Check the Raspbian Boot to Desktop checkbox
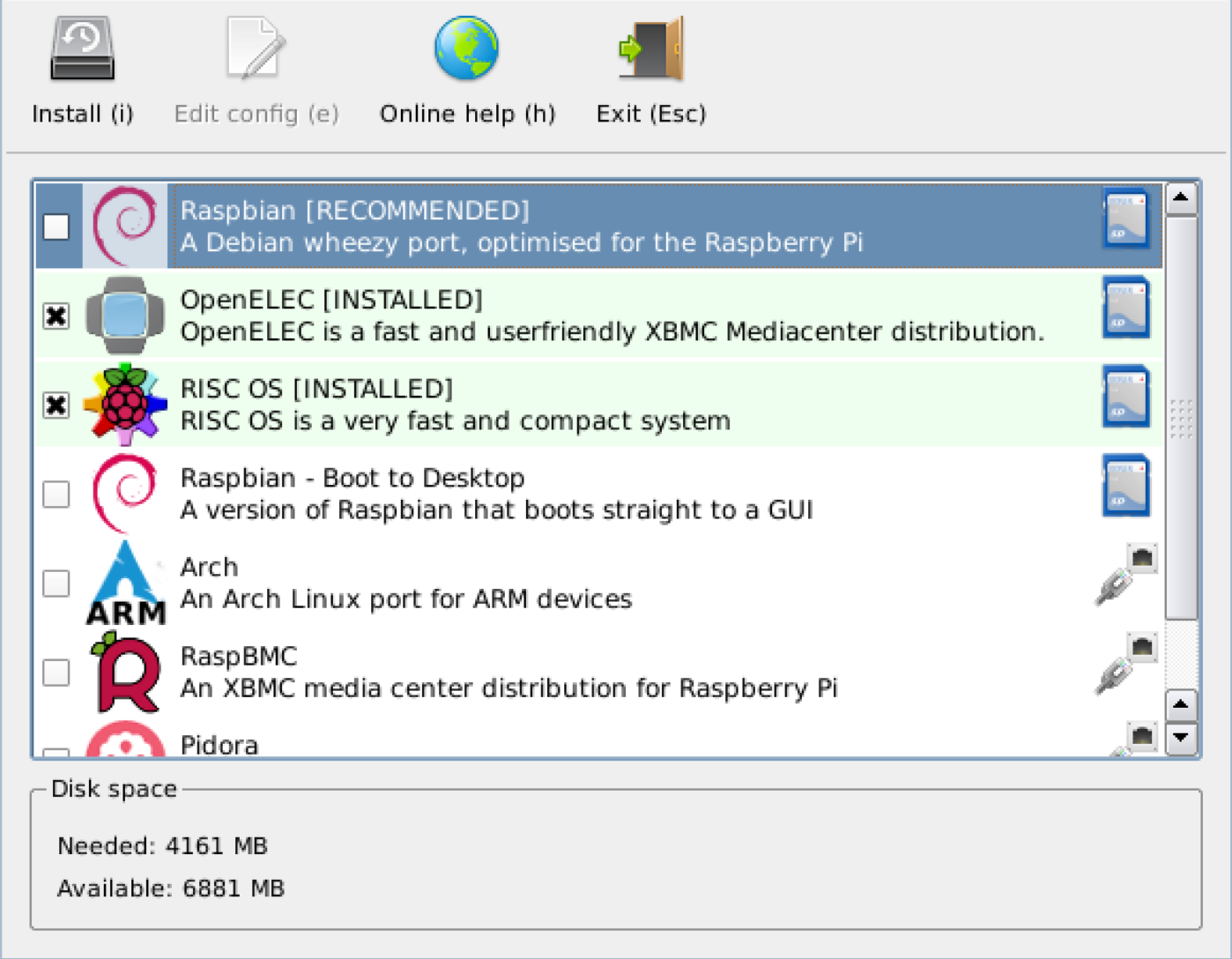The height and width of the screenshot is (959, 1232). 56,494
